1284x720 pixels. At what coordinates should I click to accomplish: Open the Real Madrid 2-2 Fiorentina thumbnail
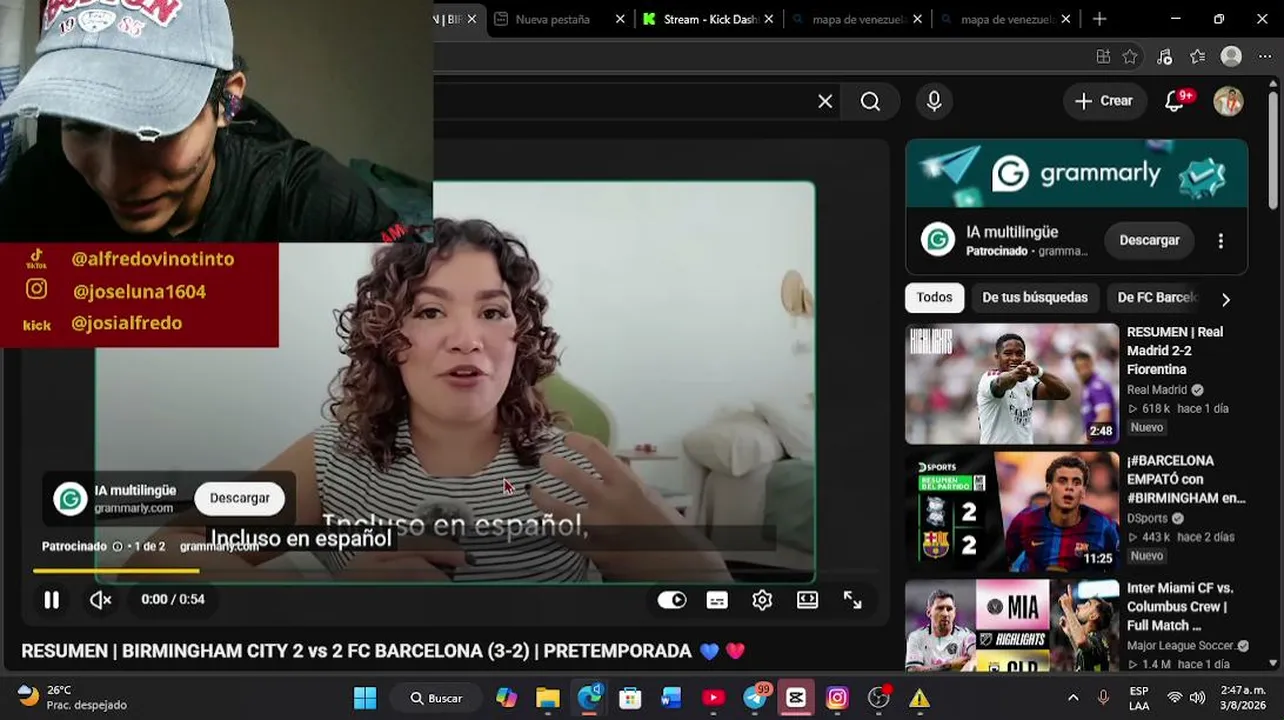[1012, 383]
